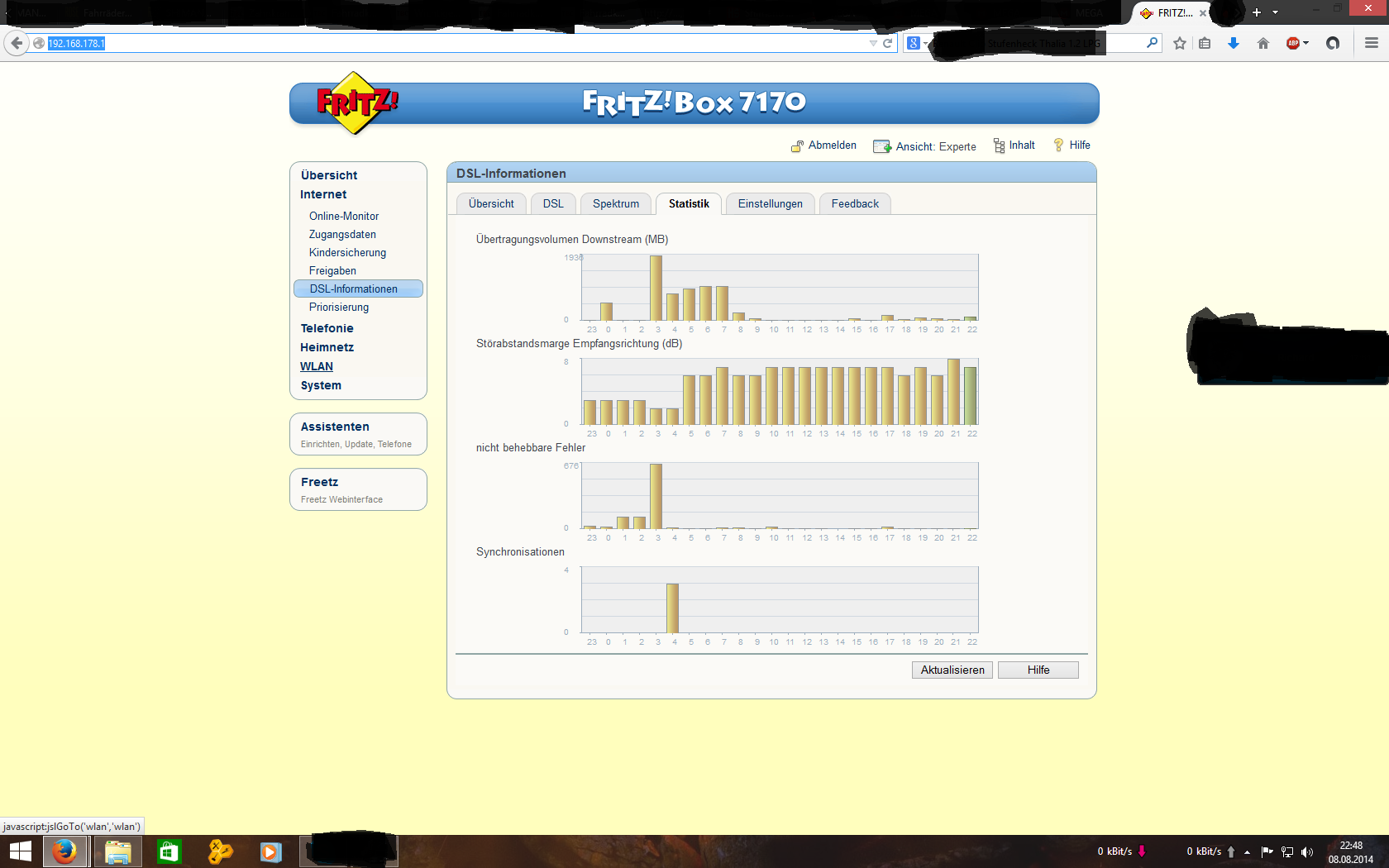Open the Internet sidebar section
The height and width of the screenshot is (868, 1389).
coord(323,194)
